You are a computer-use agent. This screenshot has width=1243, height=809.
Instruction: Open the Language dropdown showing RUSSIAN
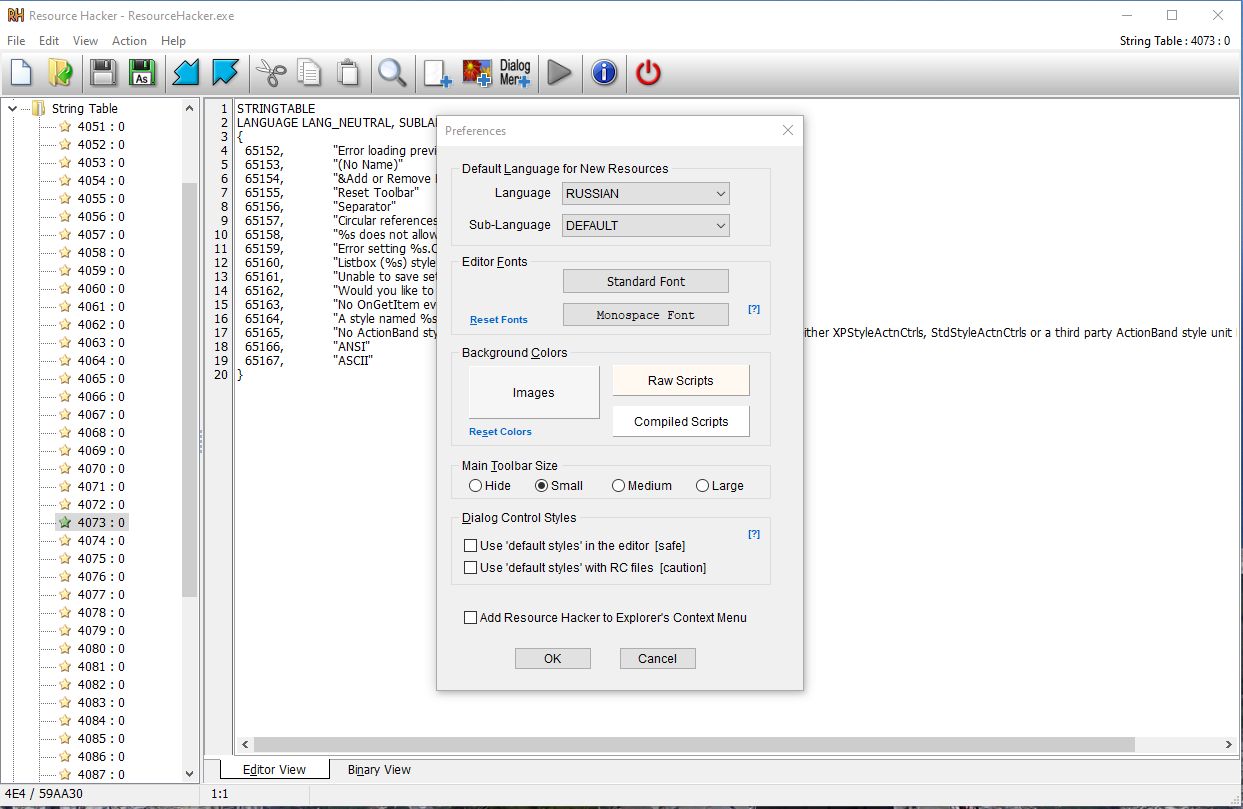point(646,193)
